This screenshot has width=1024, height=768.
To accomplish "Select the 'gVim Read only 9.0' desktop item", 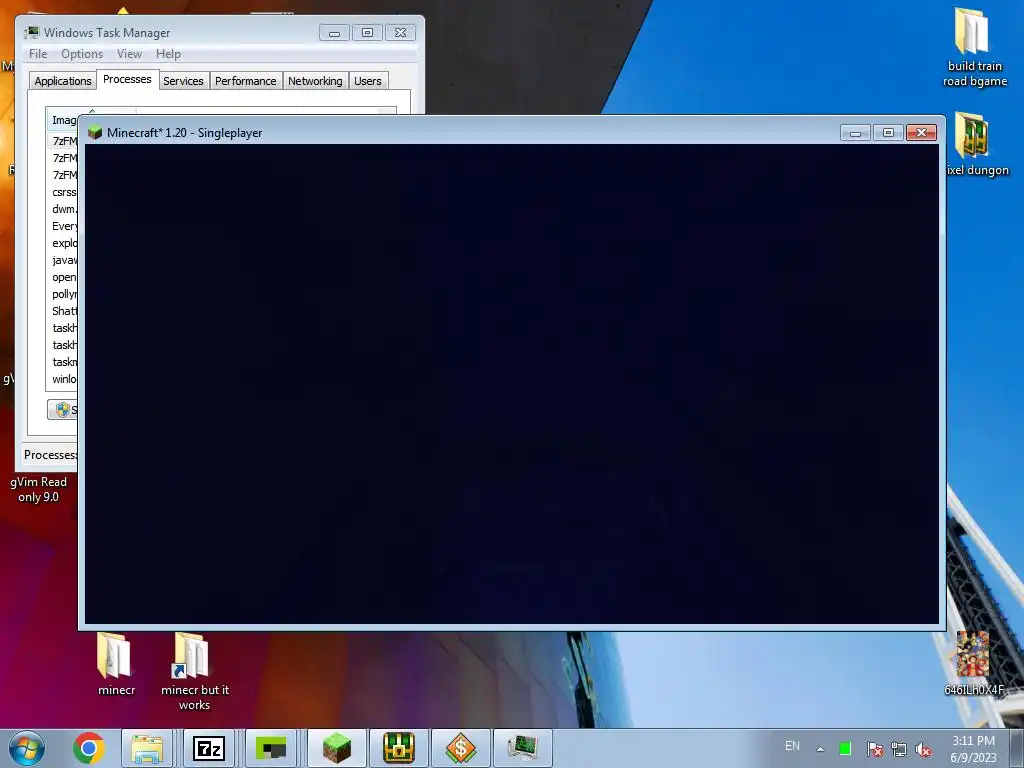I will [x=39, y=489].
